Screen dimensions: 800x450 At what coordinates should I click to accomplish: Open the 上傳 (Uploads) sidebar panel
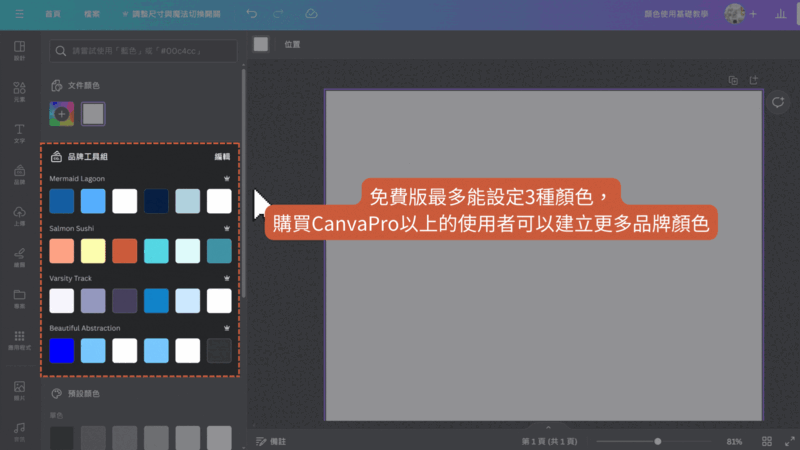tap(19, 216)
